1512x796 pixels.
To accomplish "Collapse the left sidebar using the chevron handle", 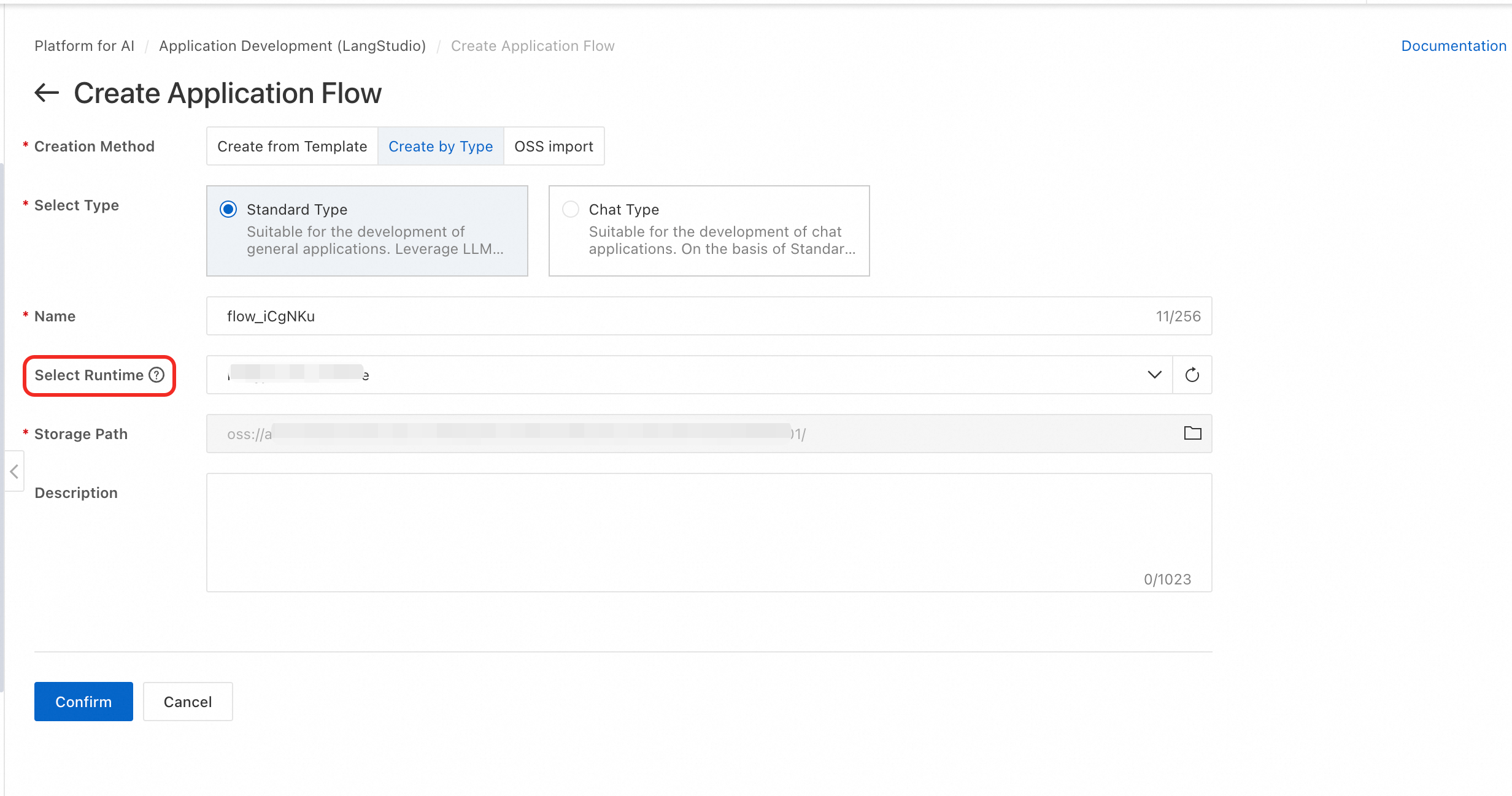I will tap(14, 471).
